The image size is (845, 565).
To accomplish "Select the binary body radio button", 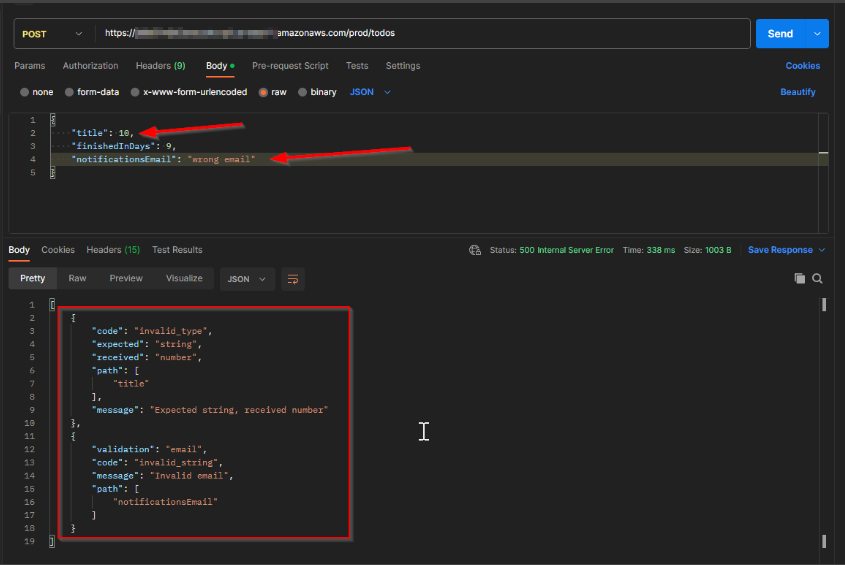I will (x=301, y=92).
